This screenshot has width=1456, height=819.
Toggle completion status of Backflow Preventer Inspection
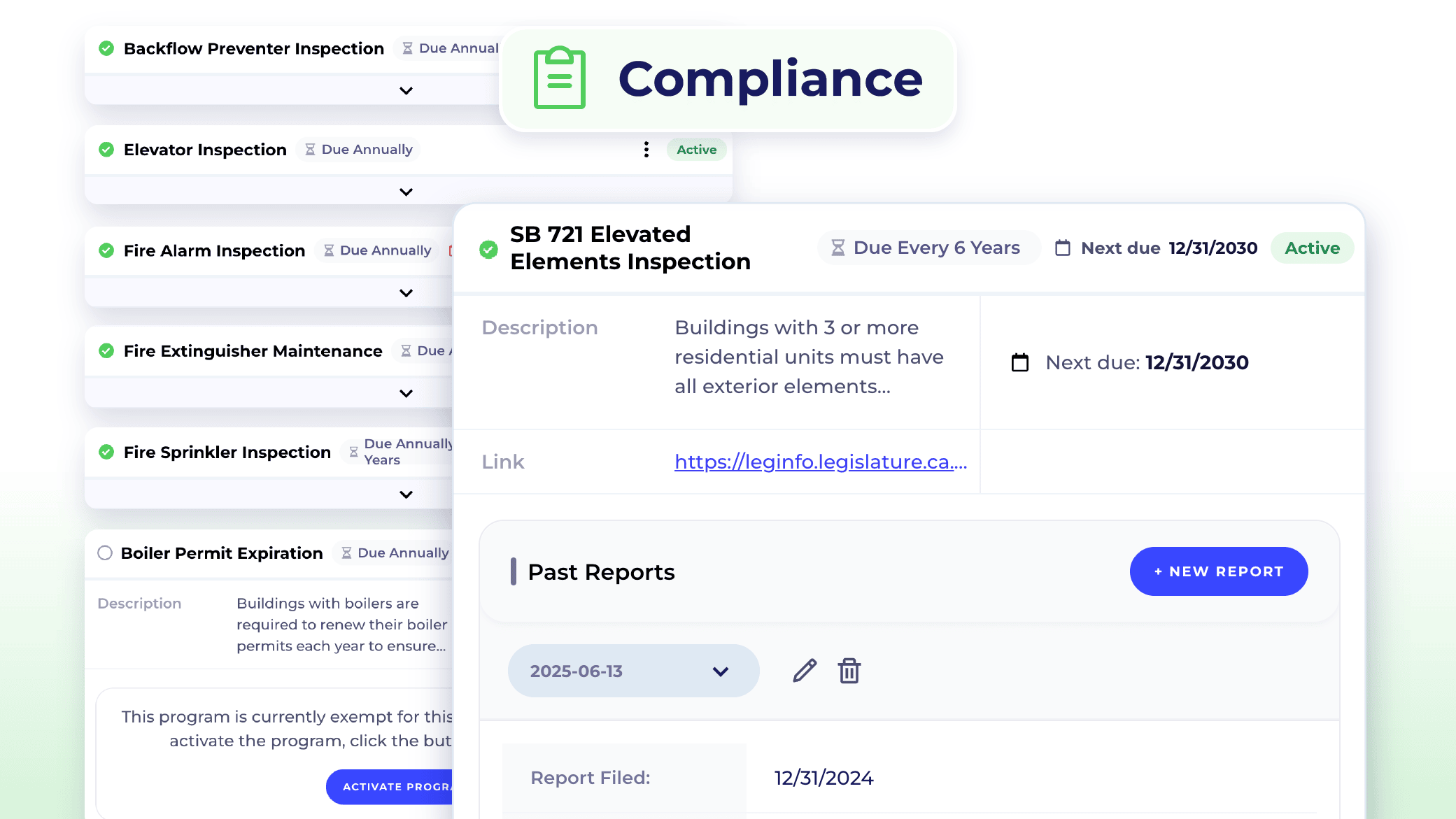coord(106,48)
